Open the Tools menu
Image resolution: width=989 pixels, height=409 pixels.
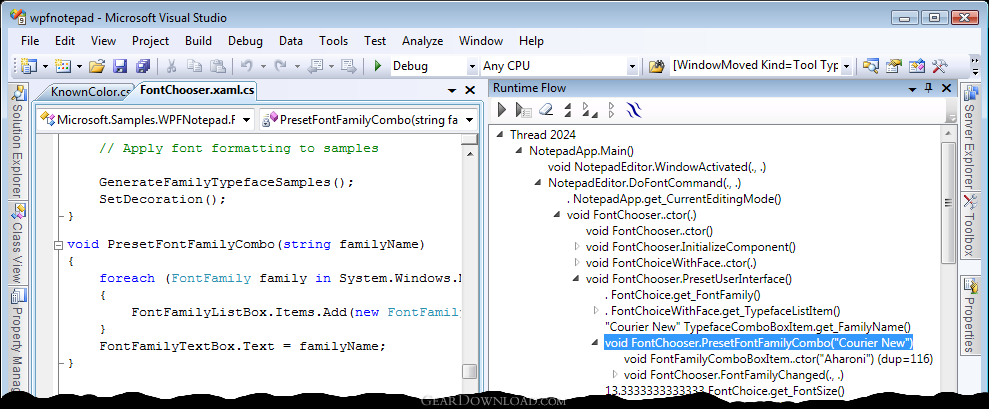click(x=333, y=40)
